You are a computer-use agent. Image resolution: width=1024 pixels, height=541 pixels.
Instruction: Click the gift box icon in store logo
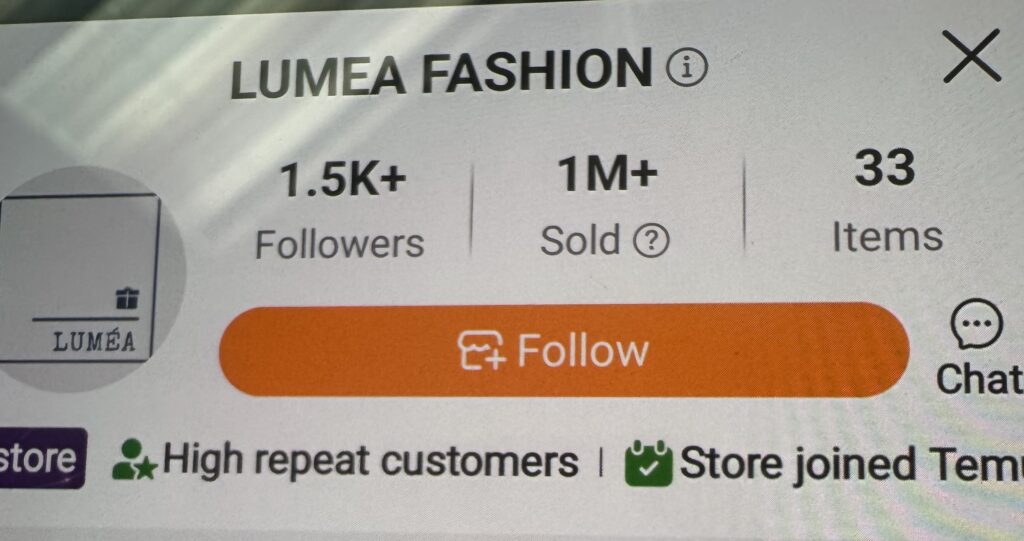127,299
